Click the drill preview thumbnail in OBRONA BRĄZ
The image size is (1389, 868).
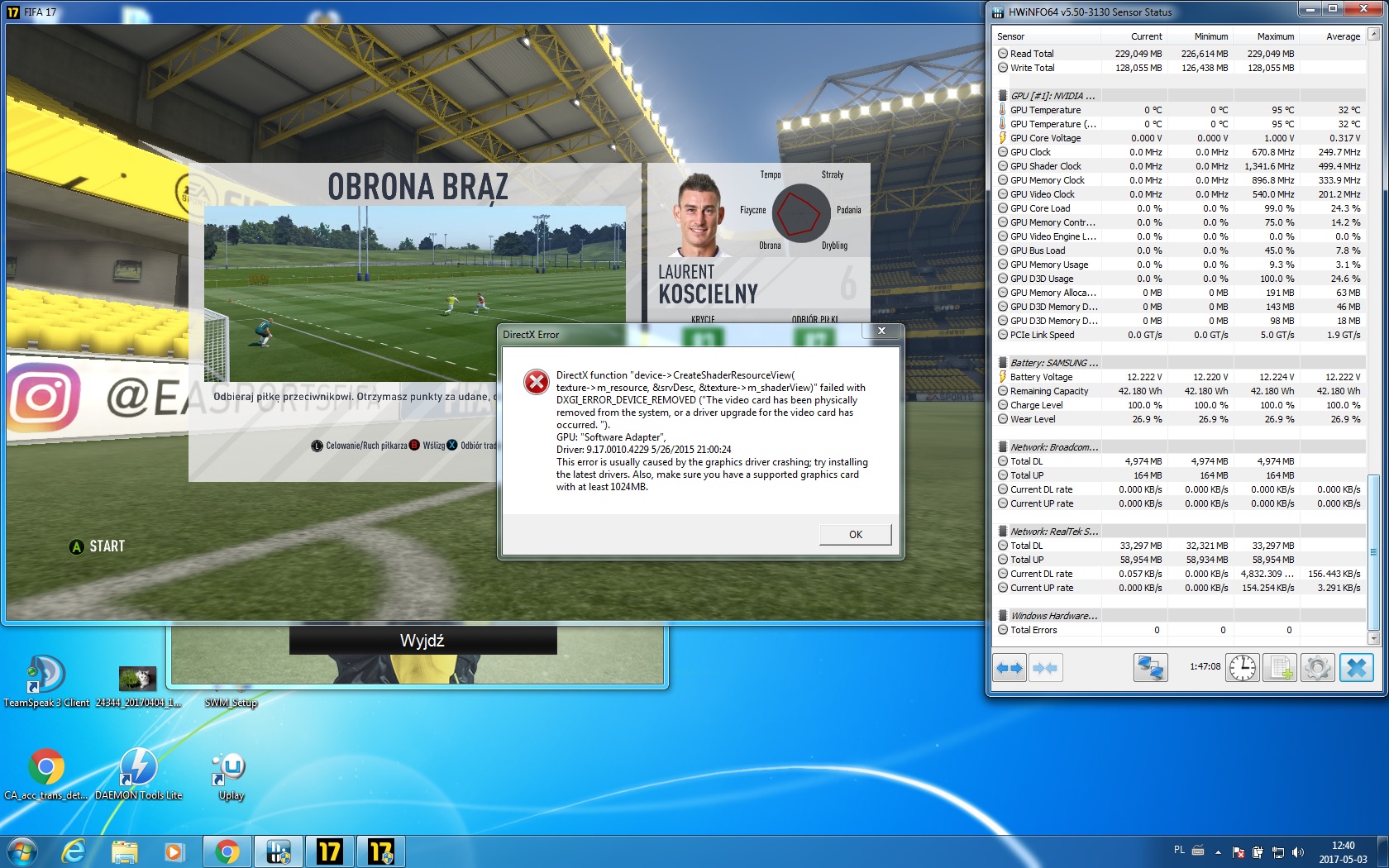(x=414, y=293)
